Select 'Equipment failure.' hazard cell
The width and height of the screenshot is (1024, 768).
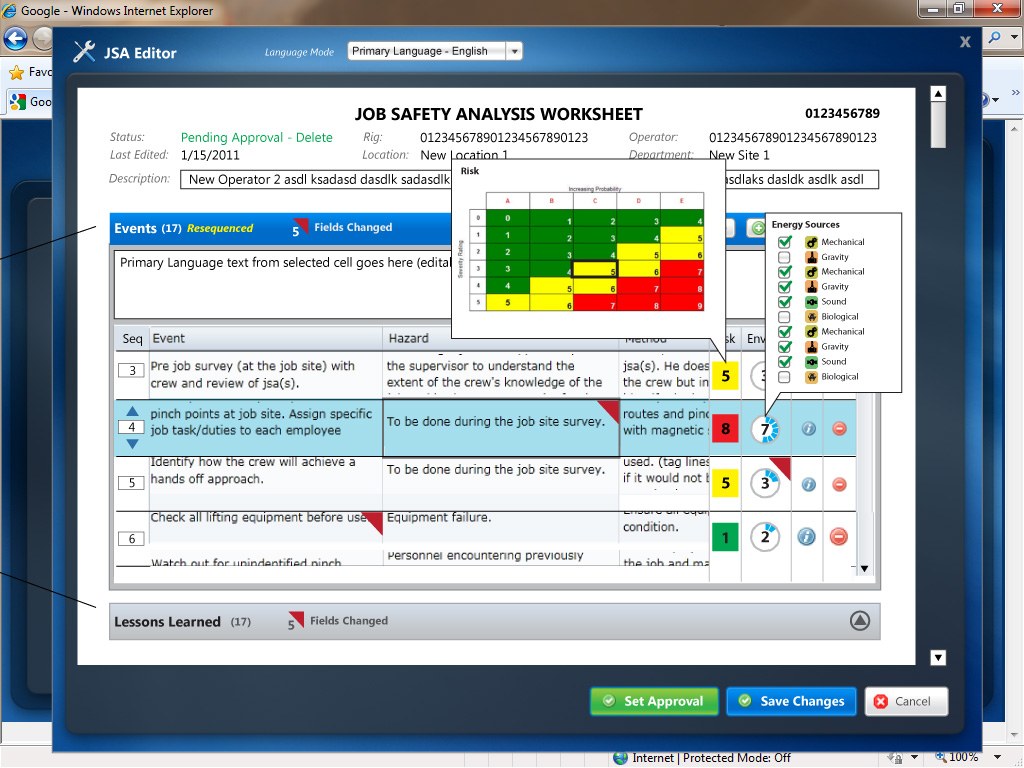[500, 526]
